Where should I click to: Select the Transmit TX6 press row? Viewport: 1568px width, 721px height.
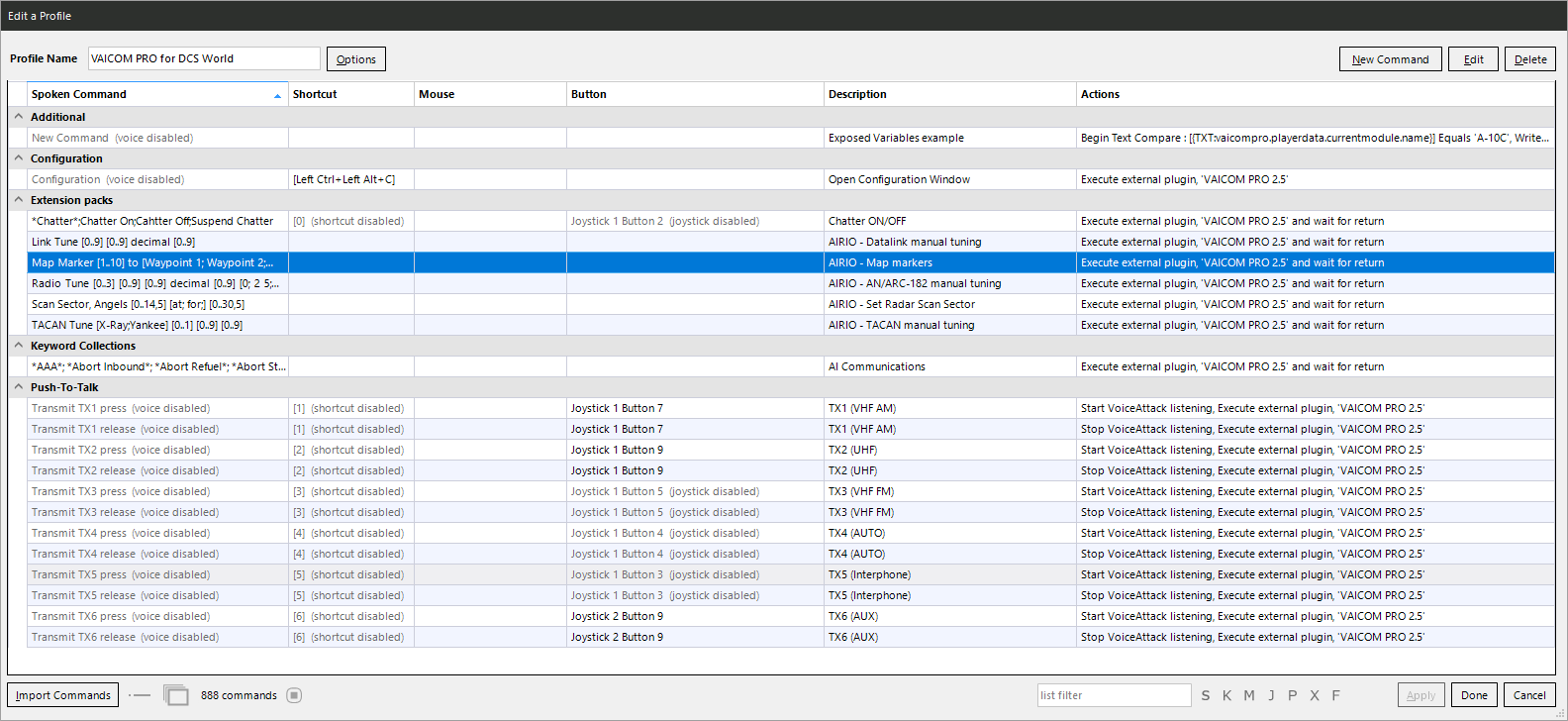pos(791,616)
